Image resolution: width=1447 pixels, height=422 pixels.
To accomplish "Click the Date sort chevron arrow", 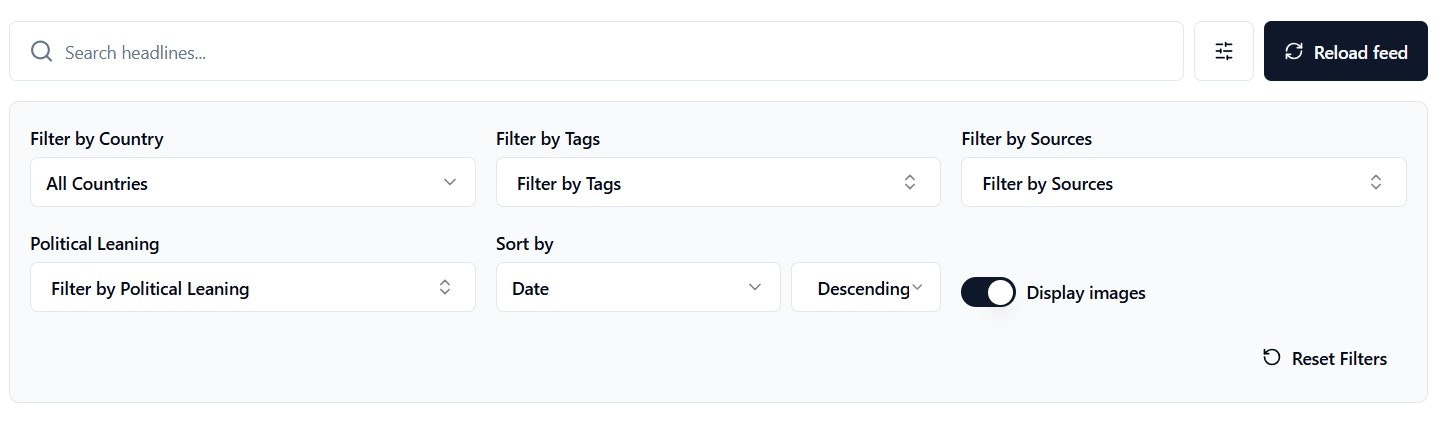I will (756, 288).
